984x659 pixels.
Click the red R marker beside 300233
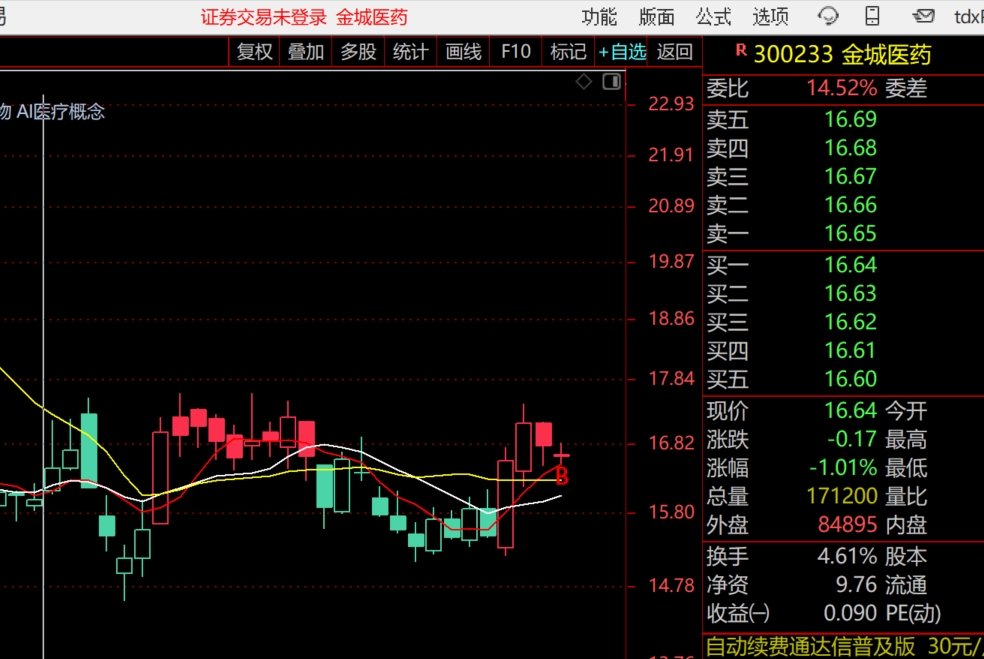pos(741,50)
